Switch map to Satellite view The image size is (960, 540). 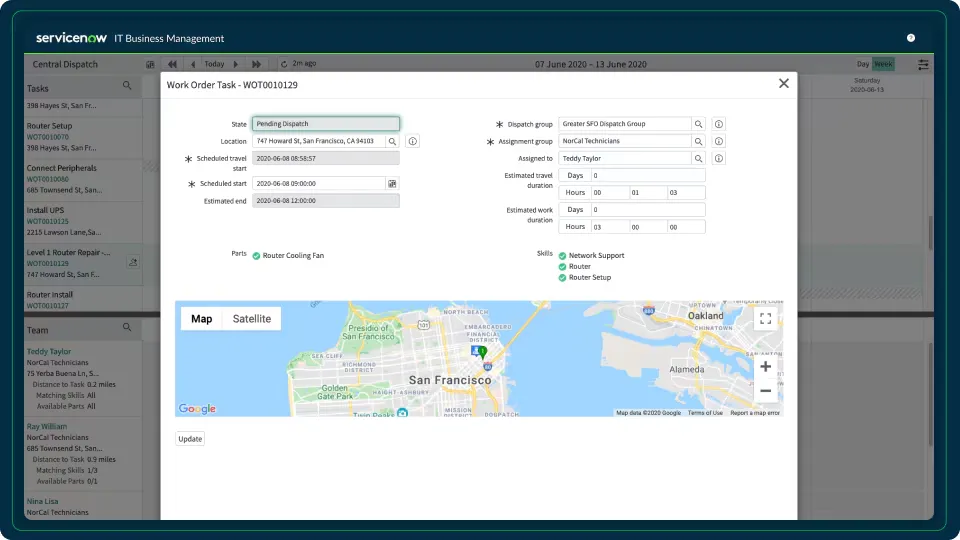252,318
